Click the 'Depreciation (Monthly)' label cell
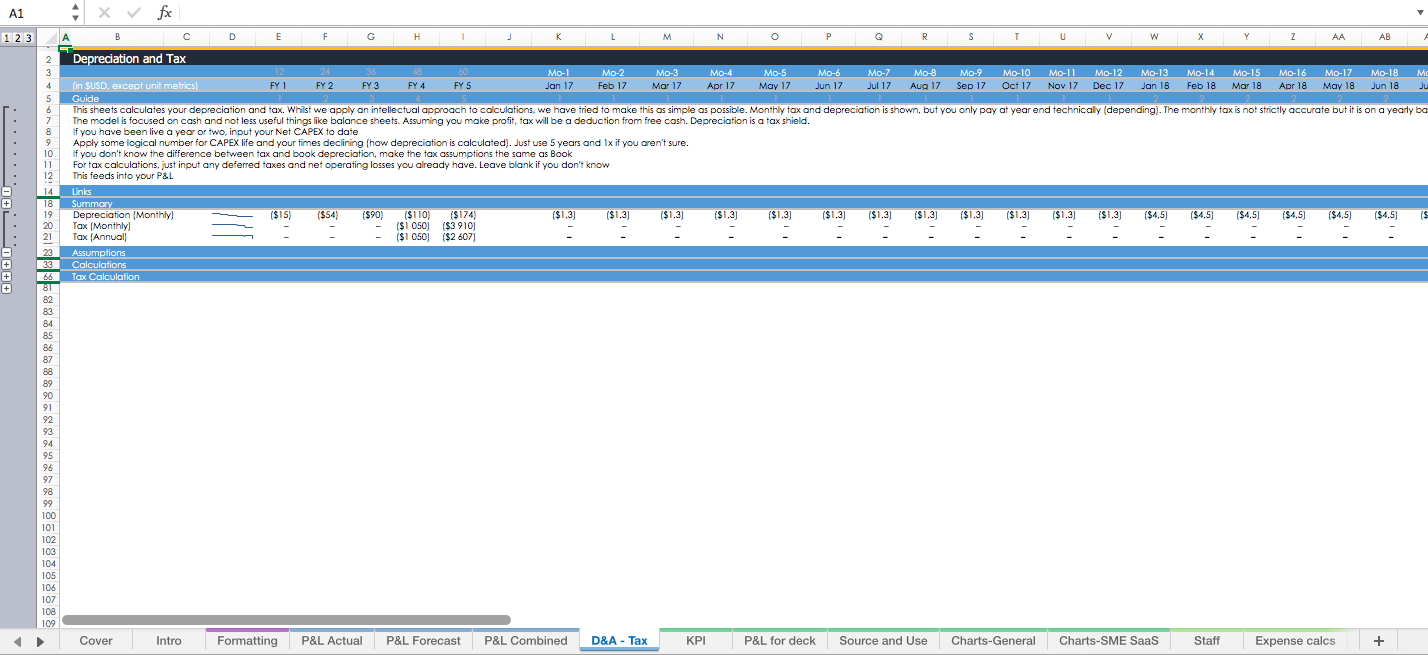 coord(123,215)
